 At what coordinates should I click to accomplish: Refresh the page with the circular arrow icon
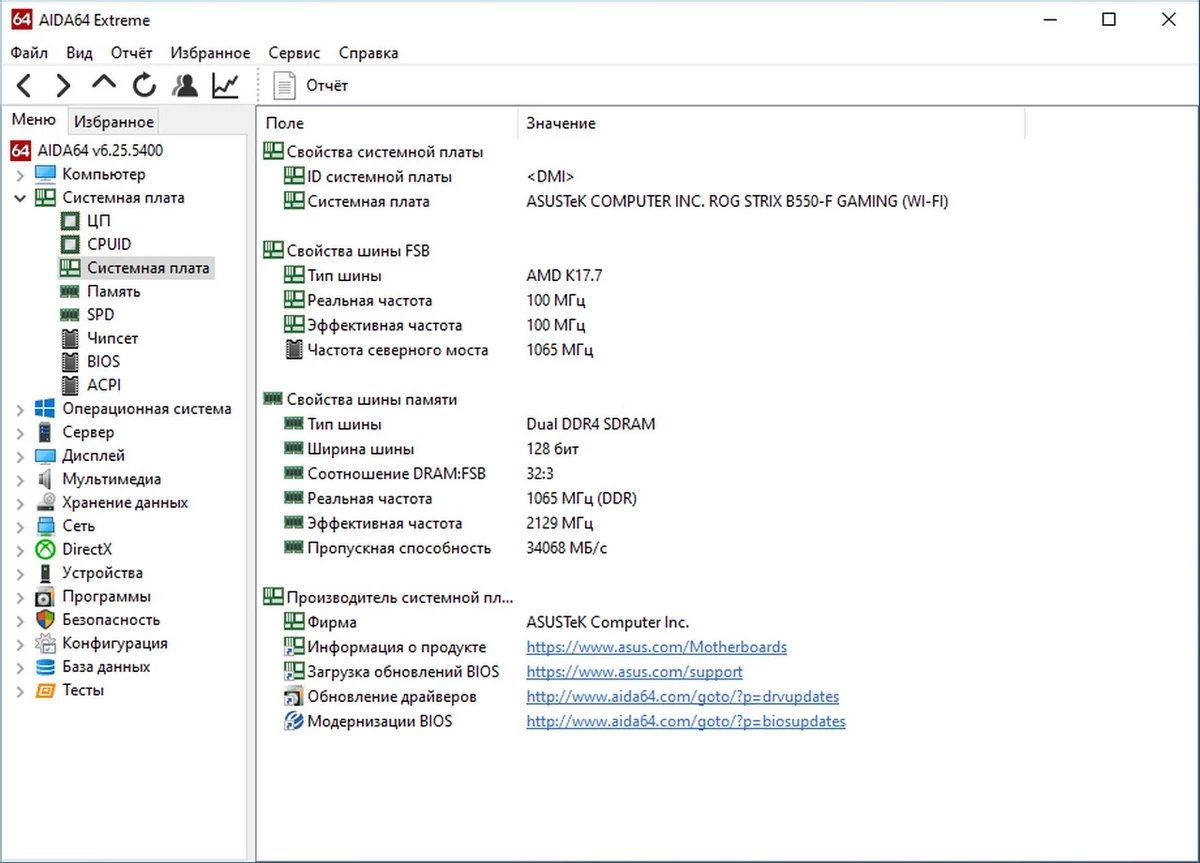click(145, 86)
